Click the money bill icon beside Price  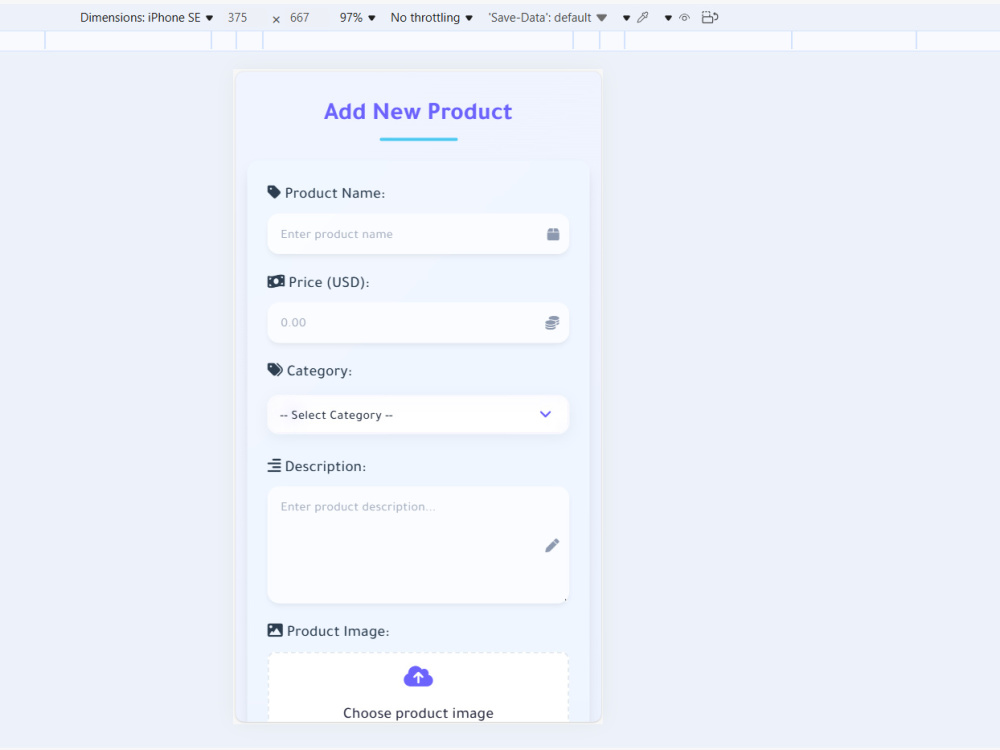coord(276,281)
